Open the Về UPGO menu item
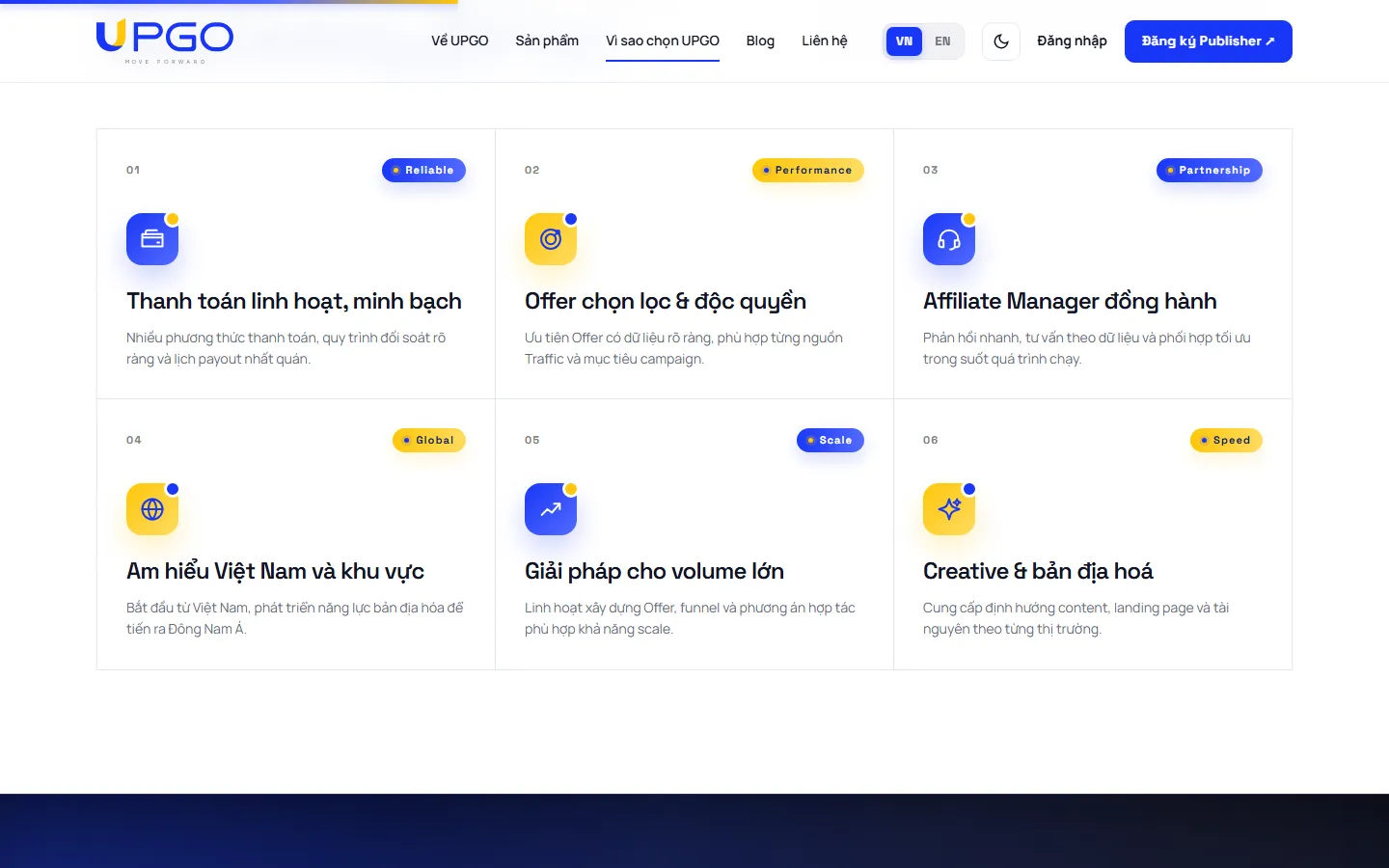Screen dimensions: 1389x868 click(x=459, y=41)
